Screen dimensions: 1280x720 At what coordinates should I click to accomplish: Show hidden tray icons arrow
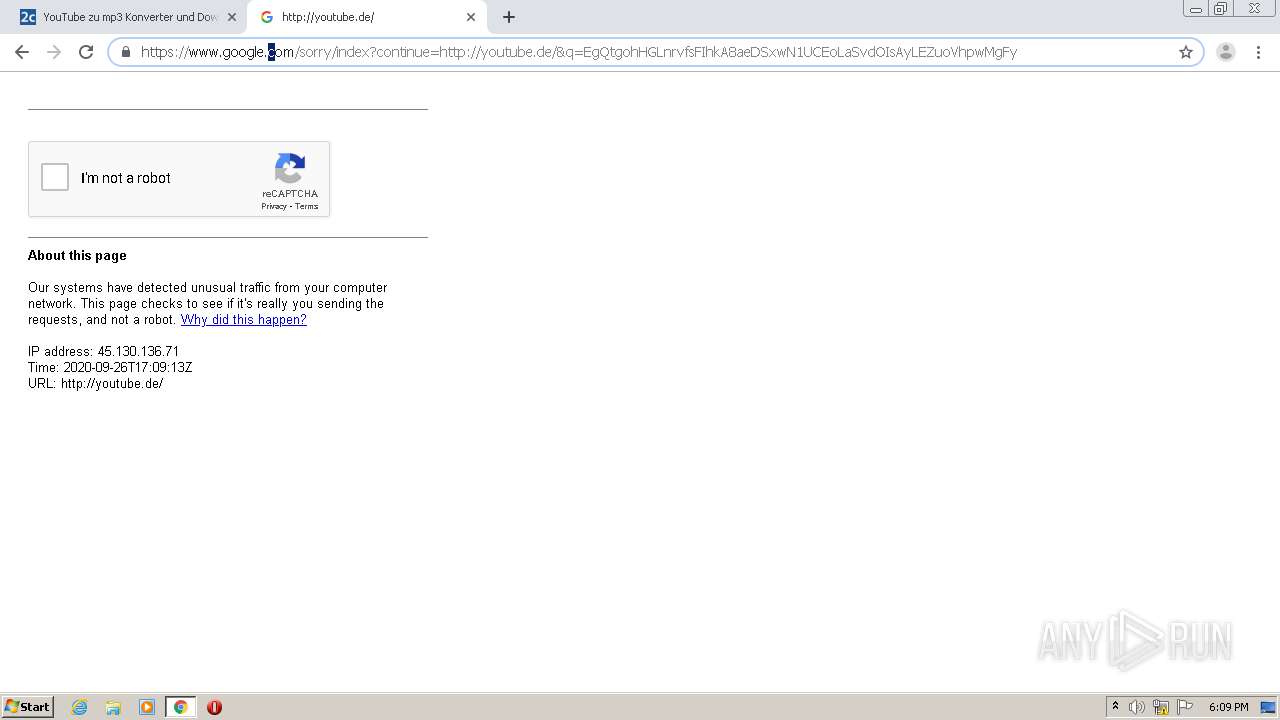(x=1116, y=707)
